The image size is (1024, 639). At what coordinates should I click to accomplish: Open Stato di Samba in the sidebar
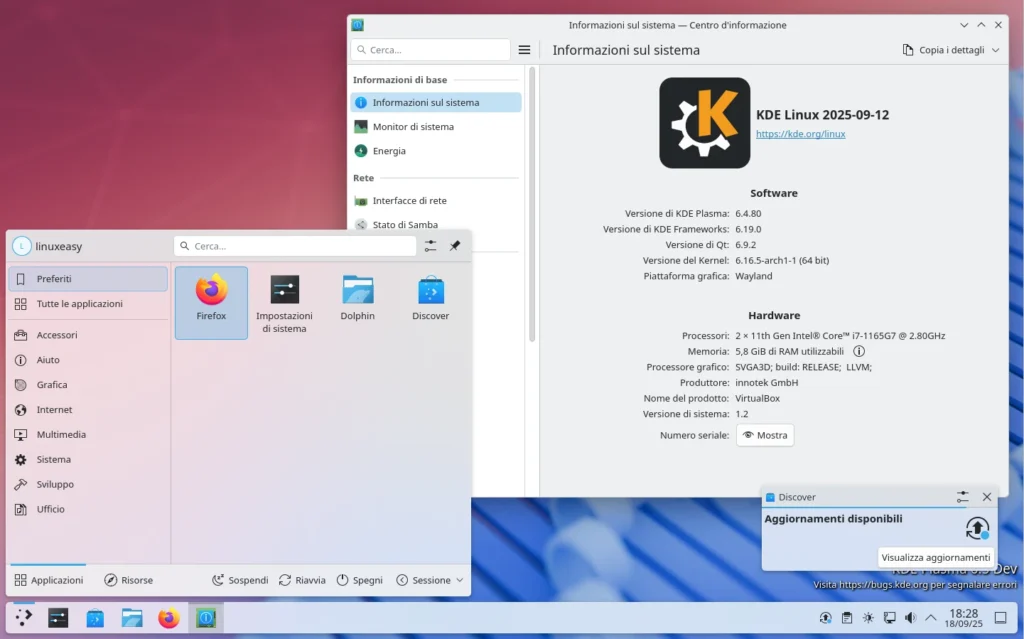[x=406, y=224]
